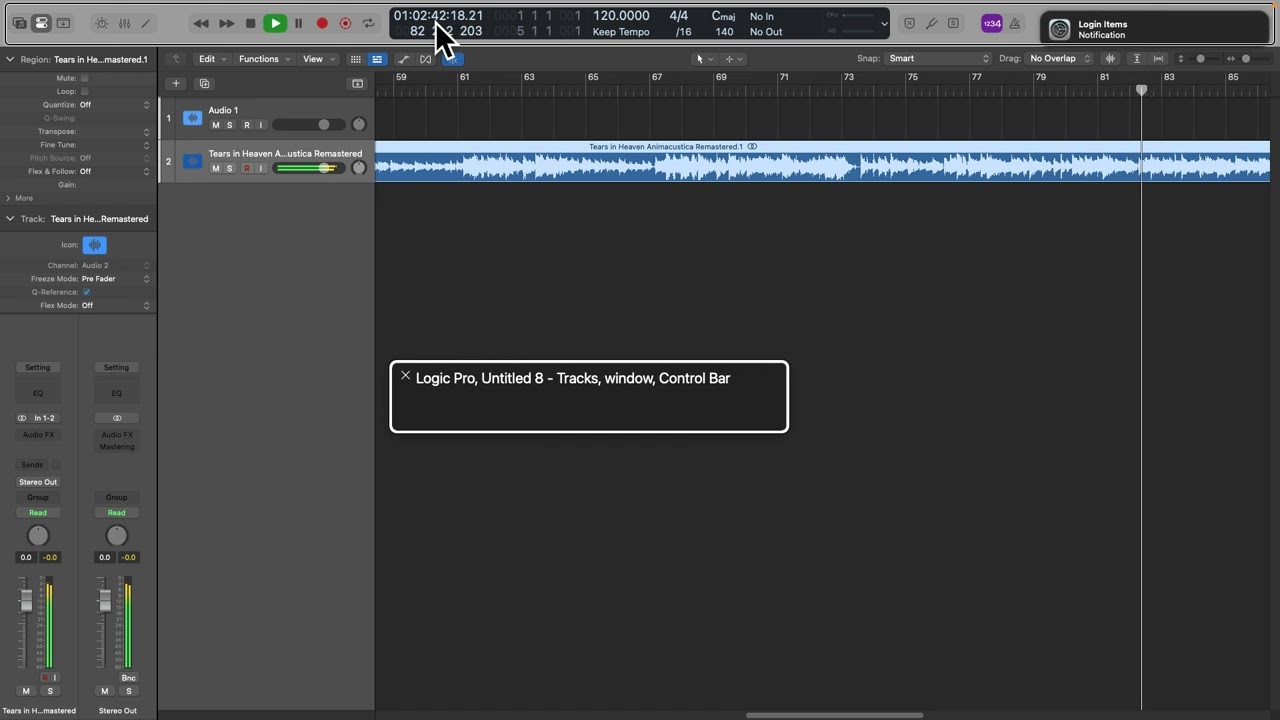Collapse the Region inspector section
1280x720 pixels.
pos(10,59)
